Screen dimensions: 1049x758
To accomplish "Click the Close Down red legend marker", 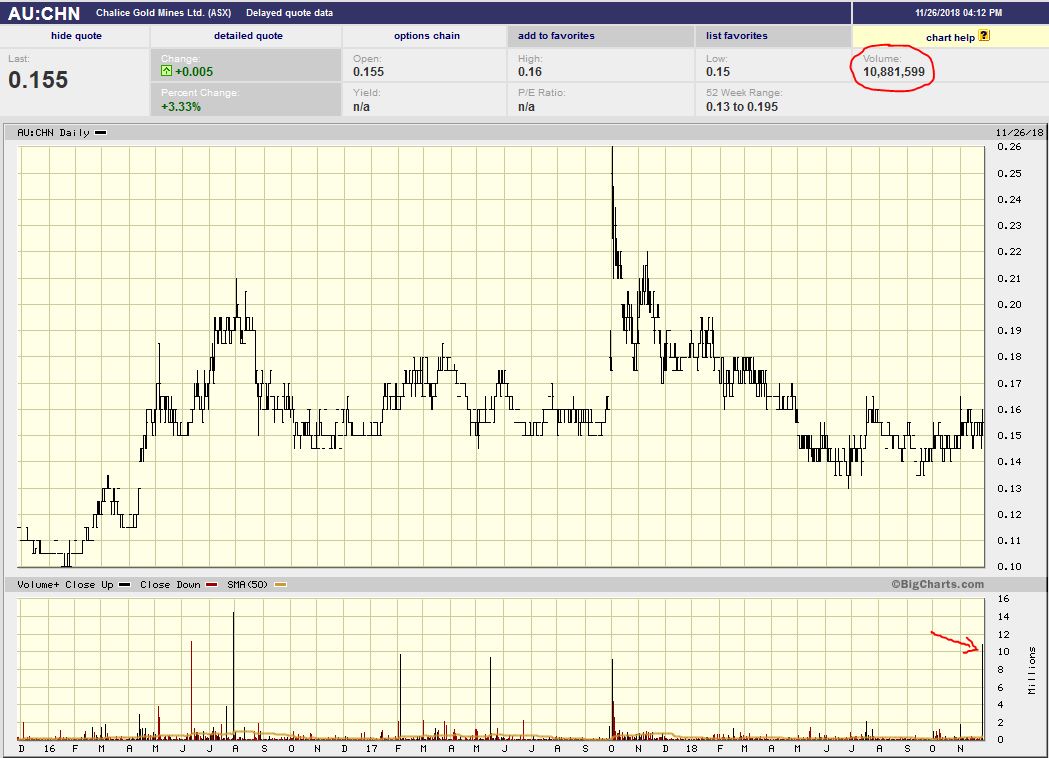I will point(209,584).
